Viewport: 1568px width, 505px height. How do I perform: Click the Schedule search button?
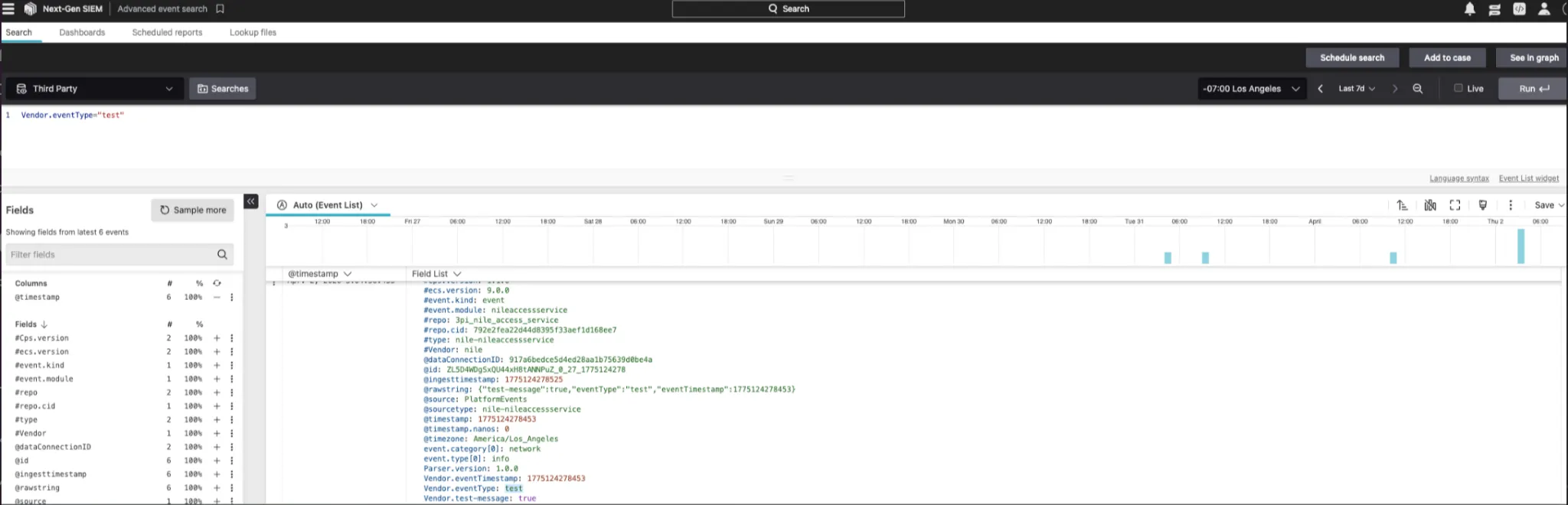[x=1352, y=57]
